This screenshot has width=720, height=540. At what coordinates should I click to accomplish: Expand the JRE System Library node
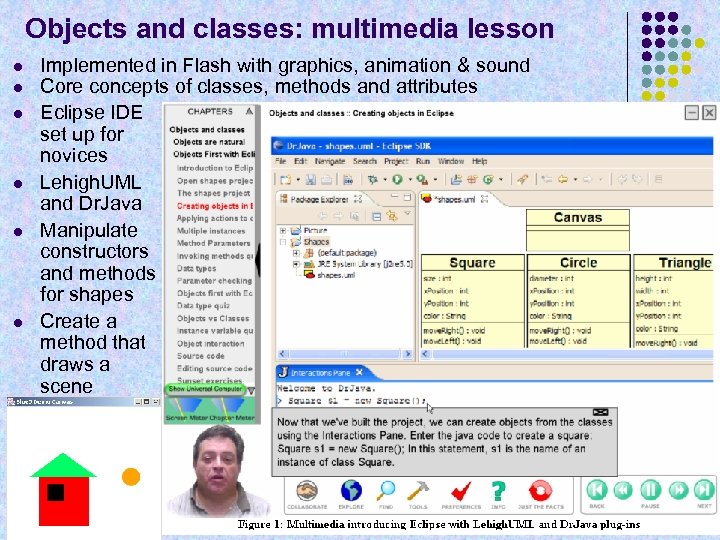[x=296, y=264]
